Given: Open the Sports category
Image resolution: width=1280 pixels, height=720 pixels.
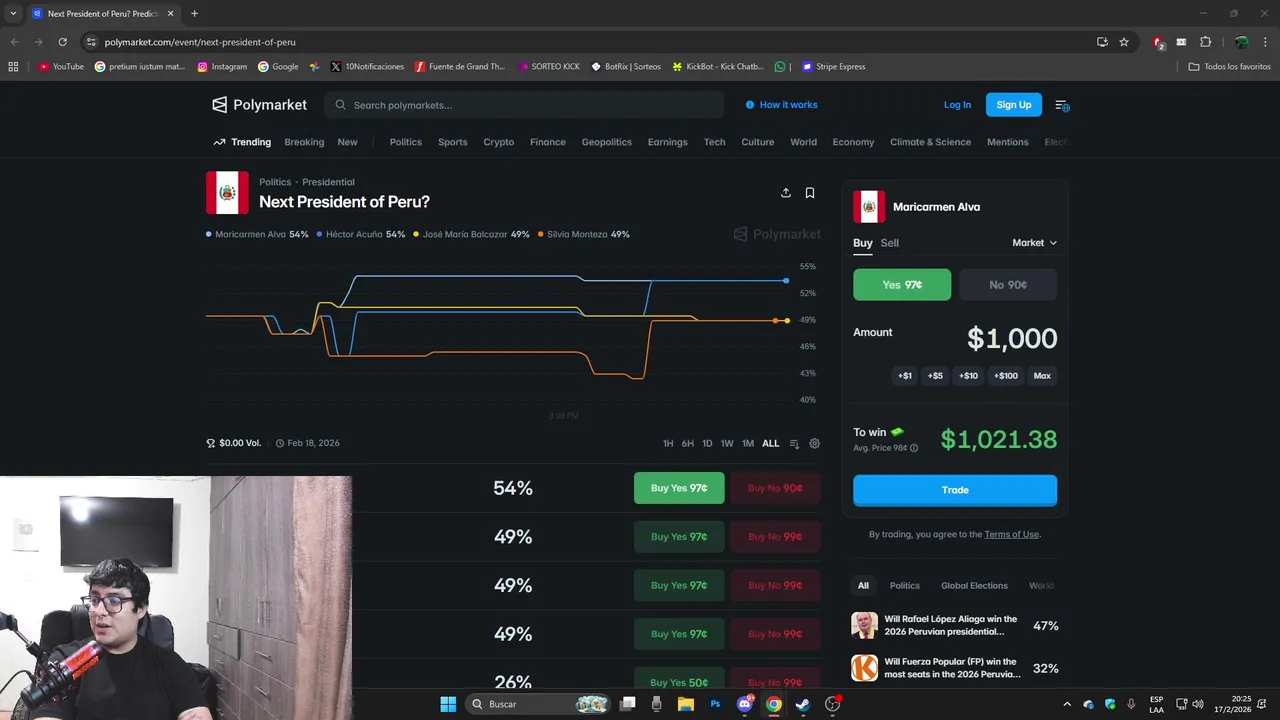Looking at the screenshot, I should tap(453, 142).
